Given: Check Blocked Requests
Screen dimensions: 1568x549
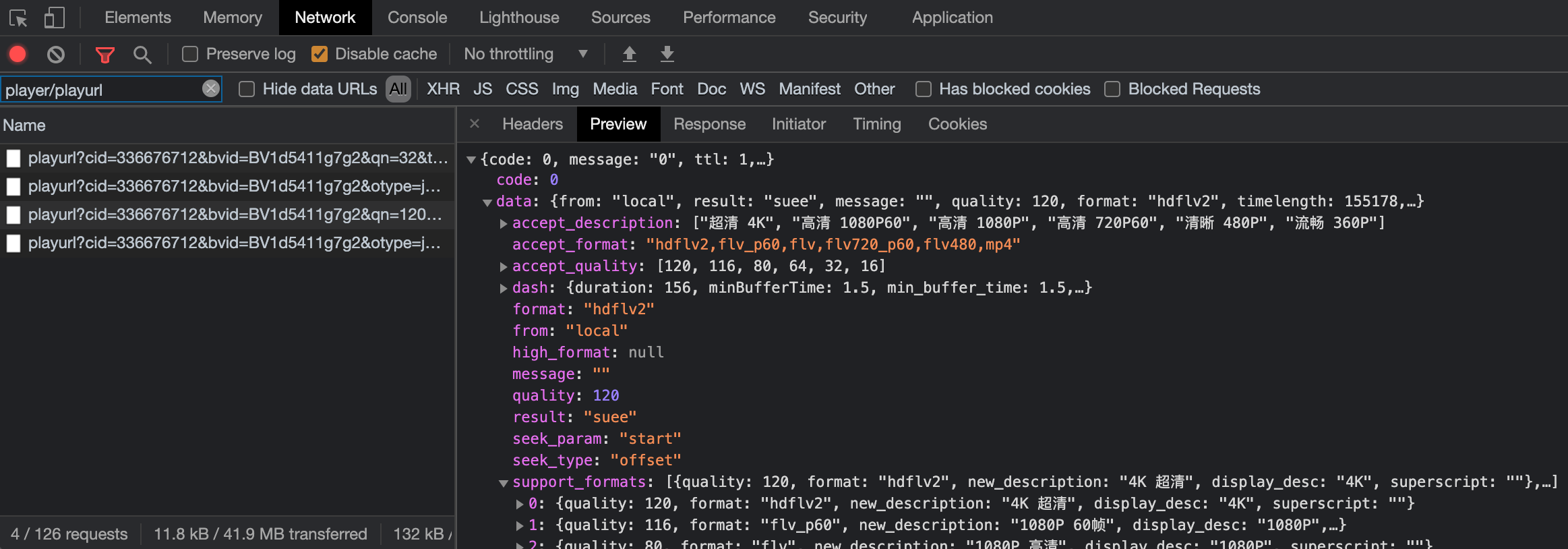Looking at the screenshot, I should point(1112,89).
